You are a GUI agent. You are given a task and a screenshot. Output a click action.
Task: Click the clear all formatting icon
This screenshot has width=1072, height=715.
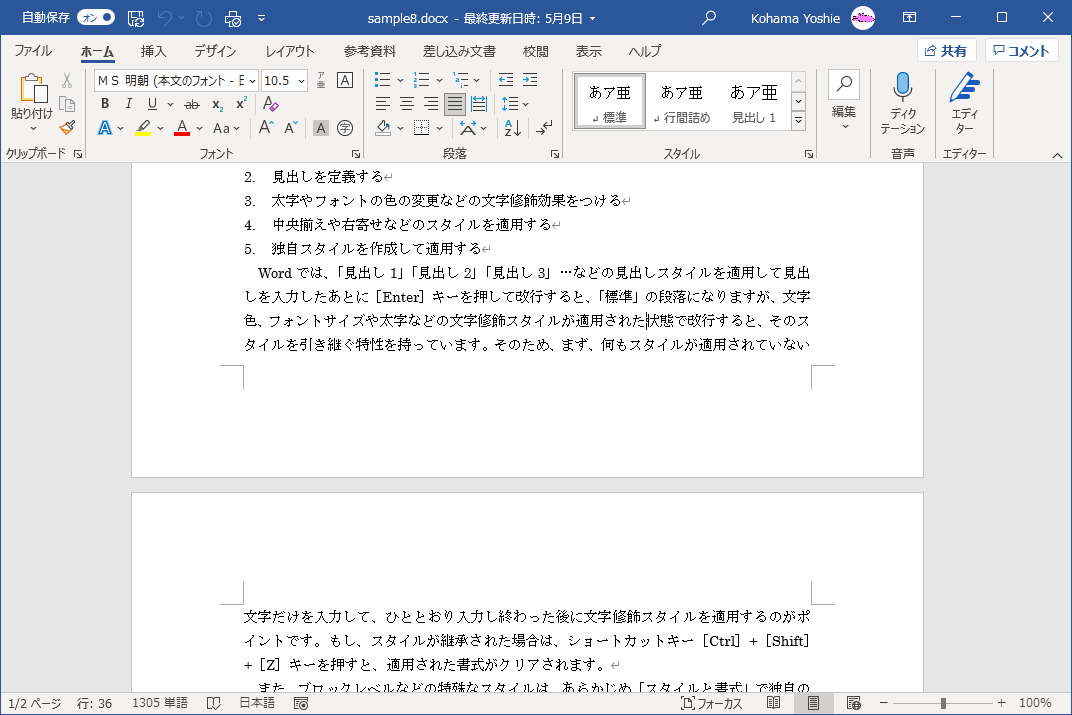[270, 102]
